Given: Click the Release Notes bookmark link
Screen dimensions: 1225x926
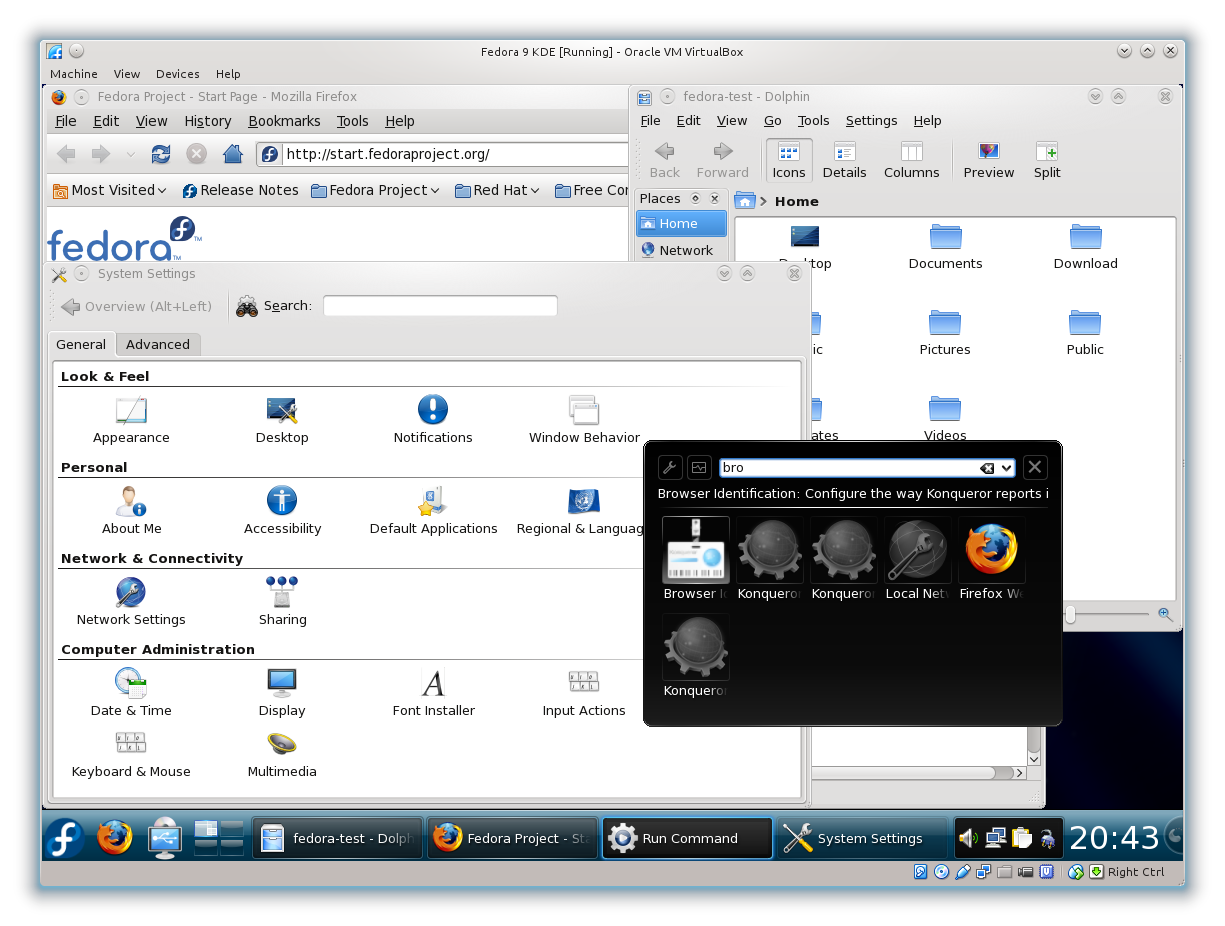Looking at the screenshot, I should click(x=240, y=190).
